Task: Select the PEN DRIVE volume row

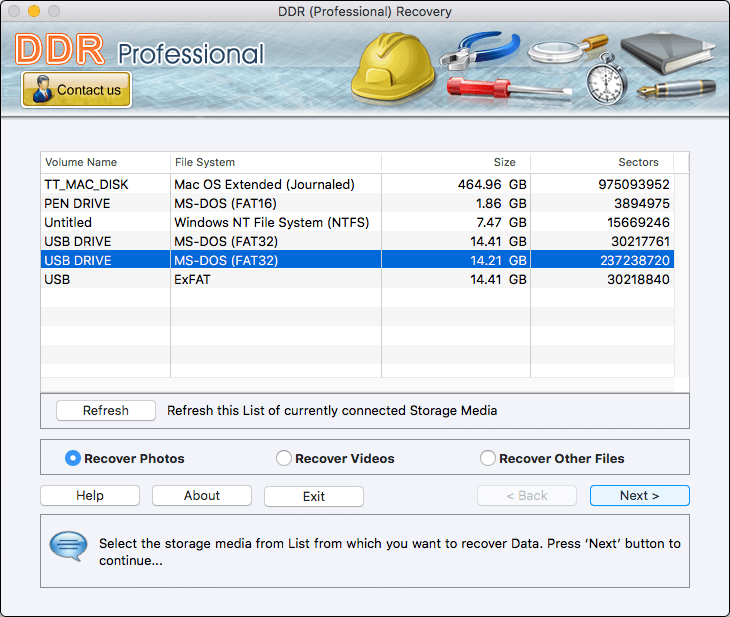Action: coord(357,203)
